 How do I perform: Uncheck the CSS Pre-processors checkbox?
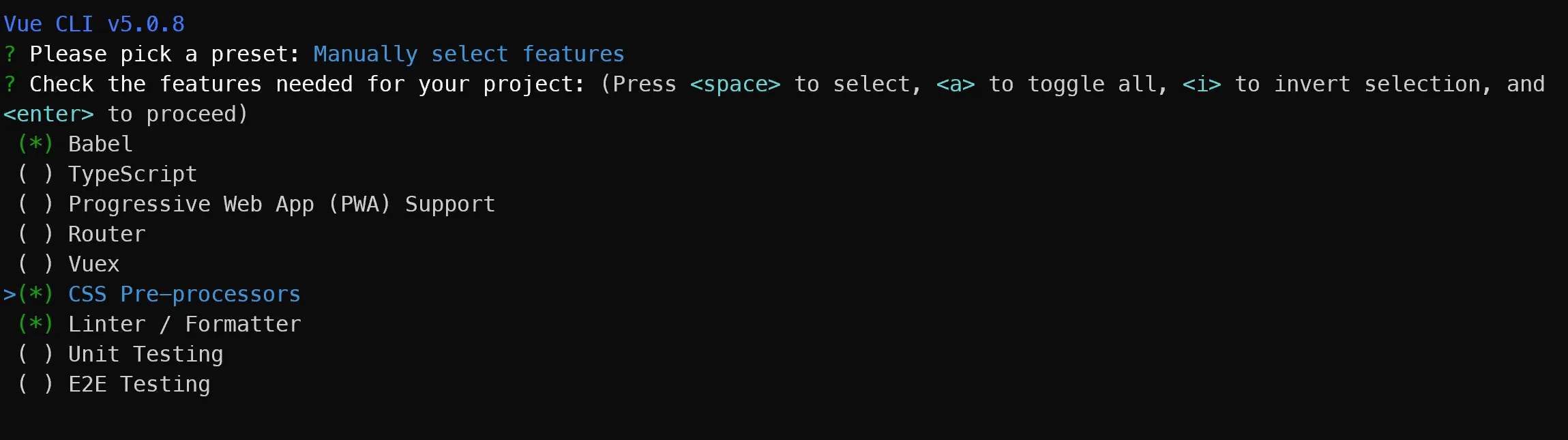[35, 294]
